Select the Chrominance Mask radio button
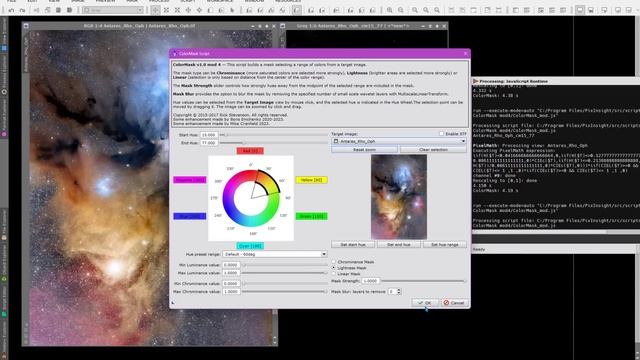Screen dimensions: 640x360 (x=333, y=262)
